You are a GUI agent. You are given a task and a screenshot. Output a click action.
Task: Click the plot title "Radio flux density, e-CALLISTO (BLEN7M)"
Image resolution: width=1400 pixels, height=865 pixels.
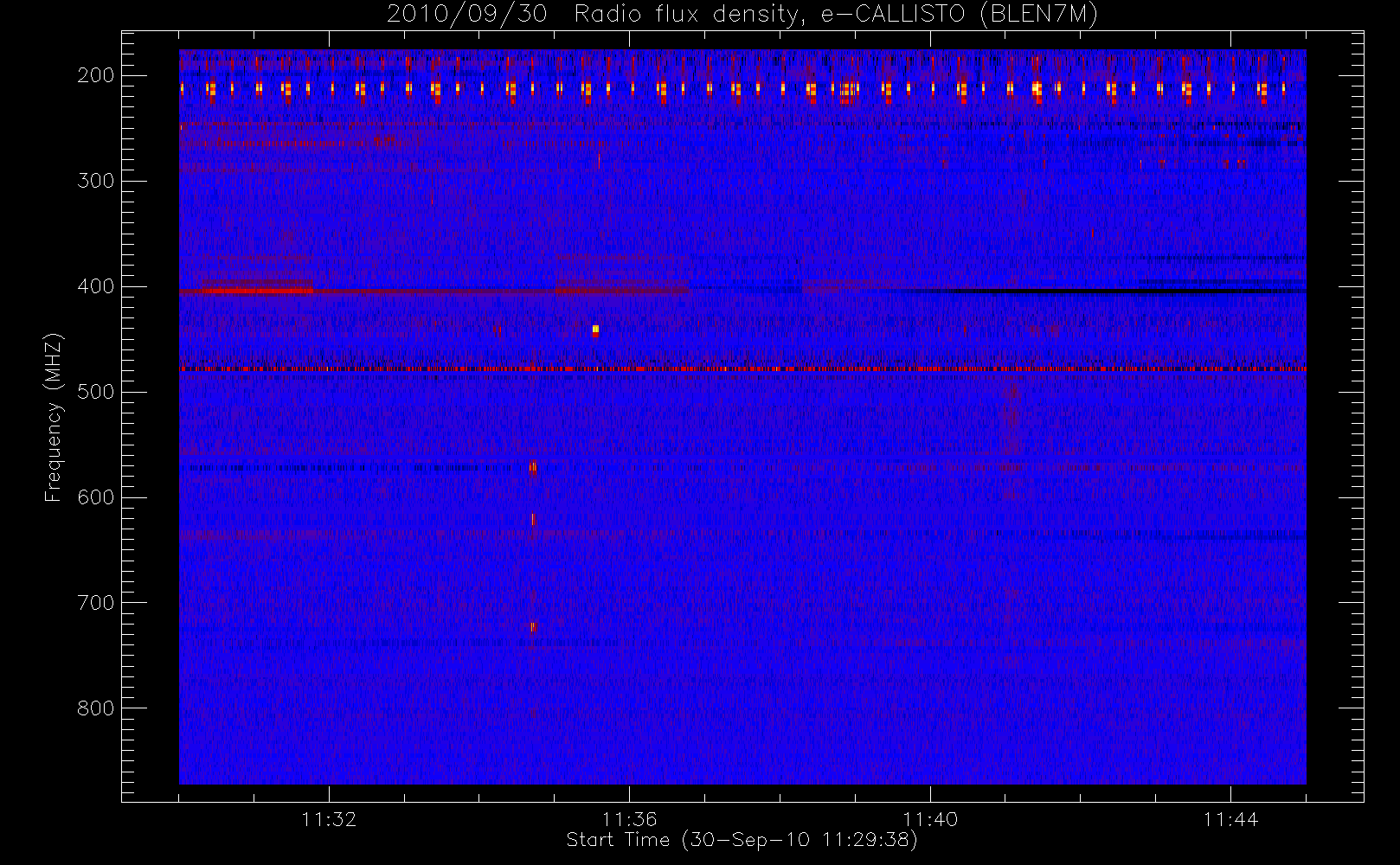(x=836, y=15)
